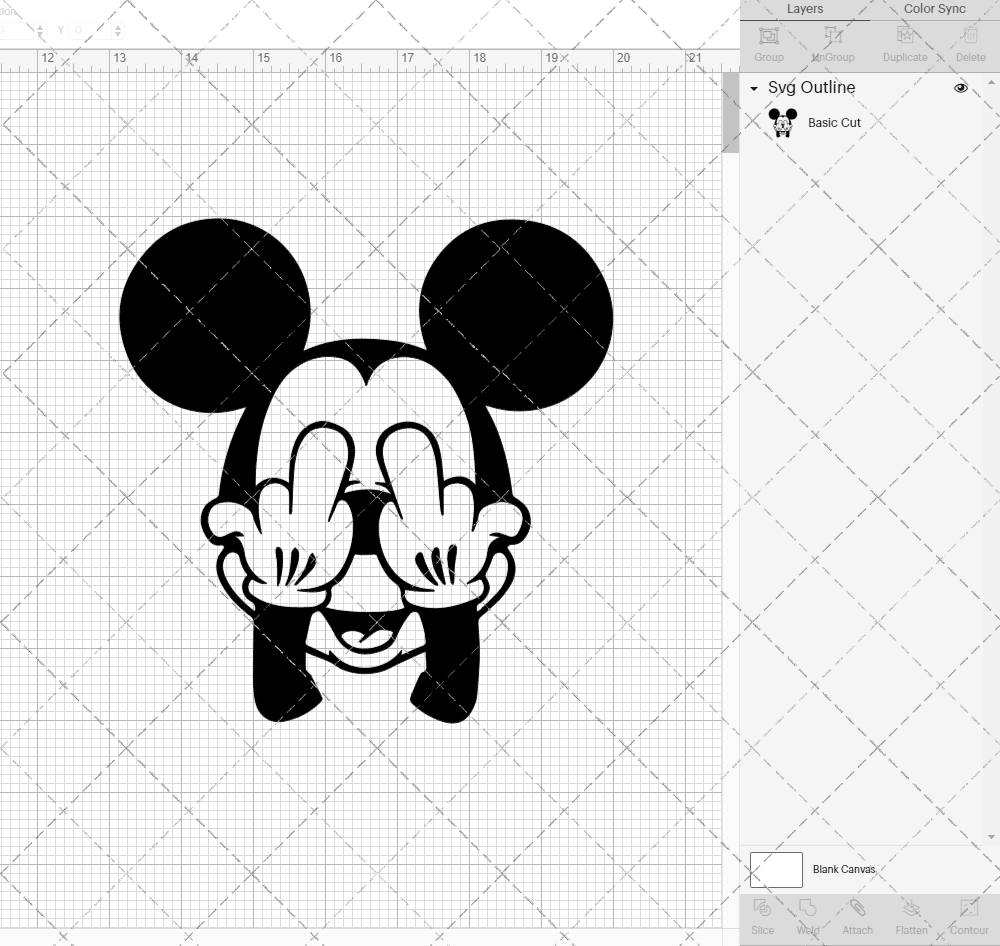Click the Contour tool icon
This screenshot has height=946, width=1000.
(x=969, y=908)
